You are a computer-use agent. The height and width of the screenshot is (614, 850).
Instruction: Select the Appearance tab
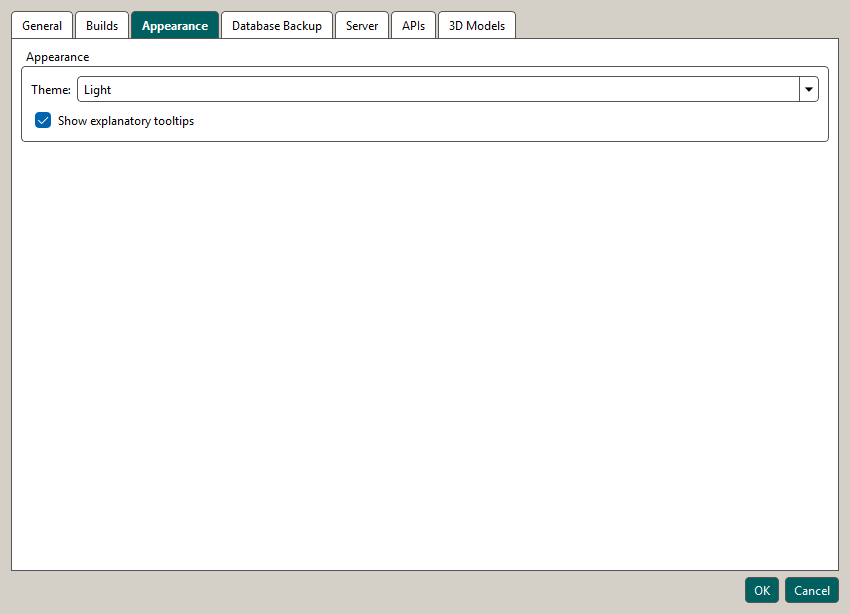tap(175, 25)
